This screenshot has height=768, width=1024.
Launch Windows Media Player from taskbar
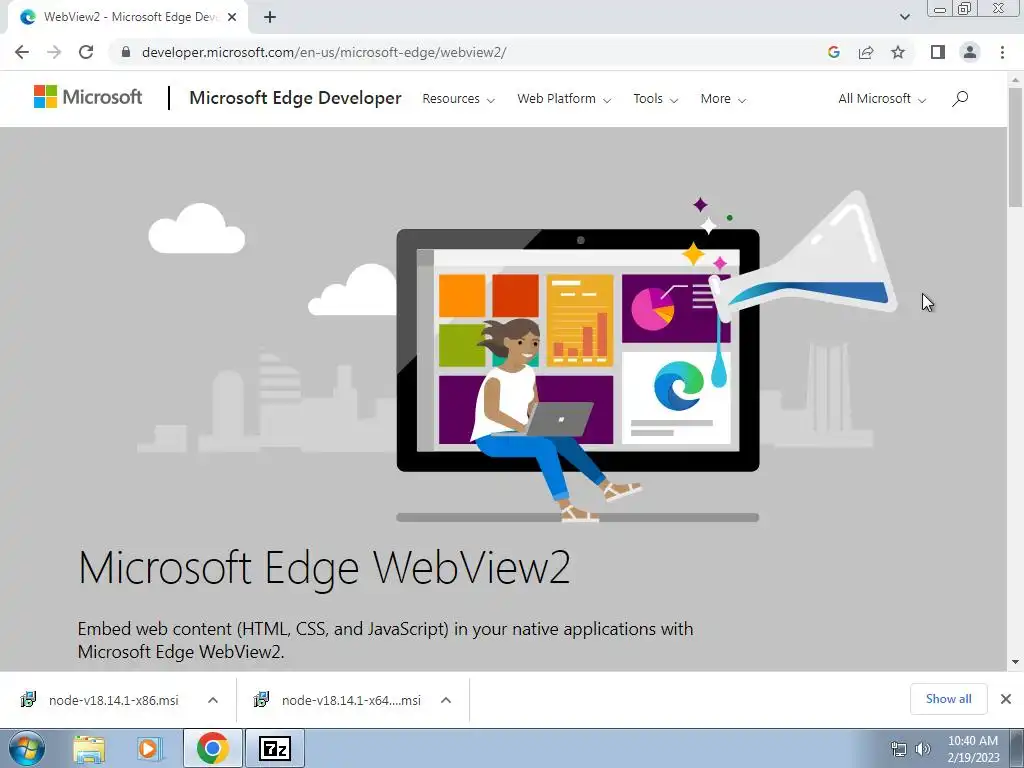coord(149,748)
